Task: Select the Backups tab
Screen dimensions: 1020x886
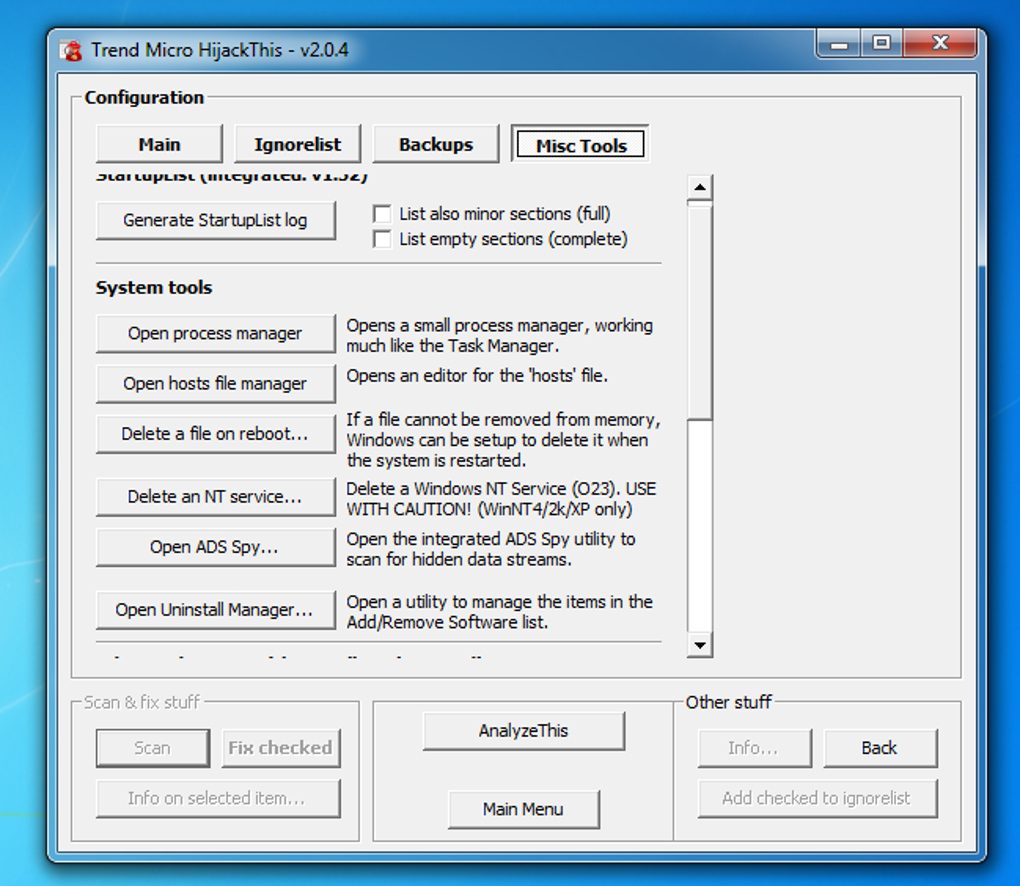Action: pos(436,144)
